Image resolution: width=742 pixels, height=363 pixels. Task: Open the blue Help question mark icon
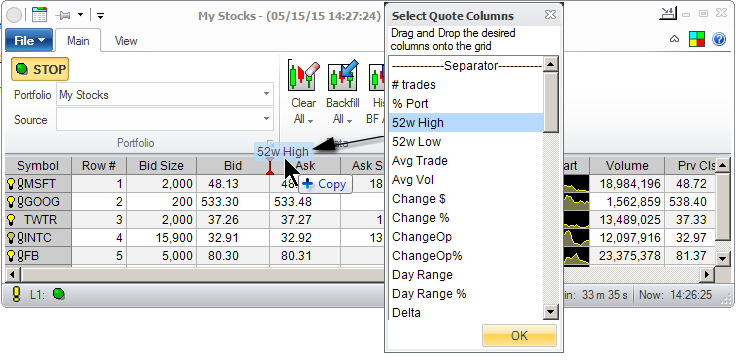click(719, 39)
